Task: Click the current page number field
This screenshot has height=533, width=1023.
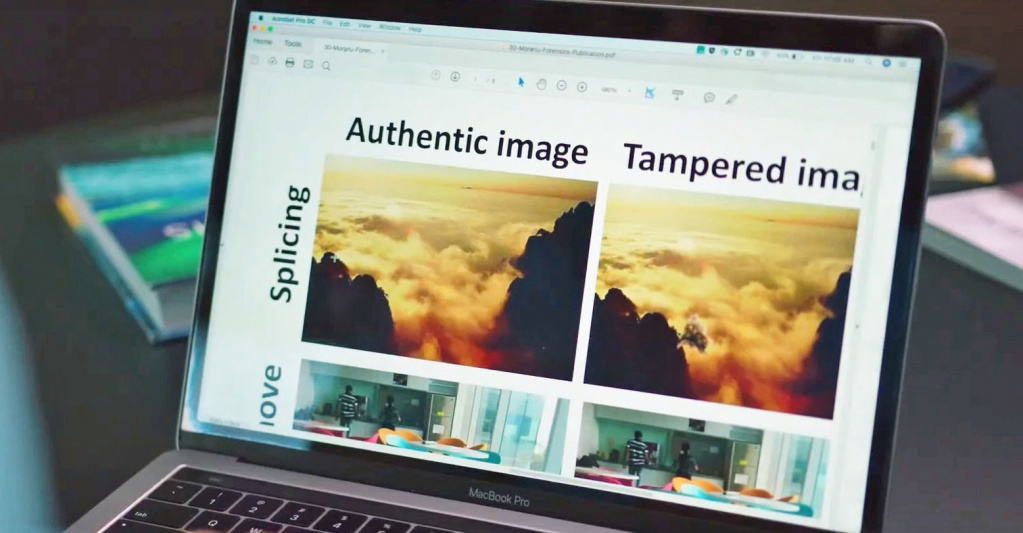Action: 476,79
